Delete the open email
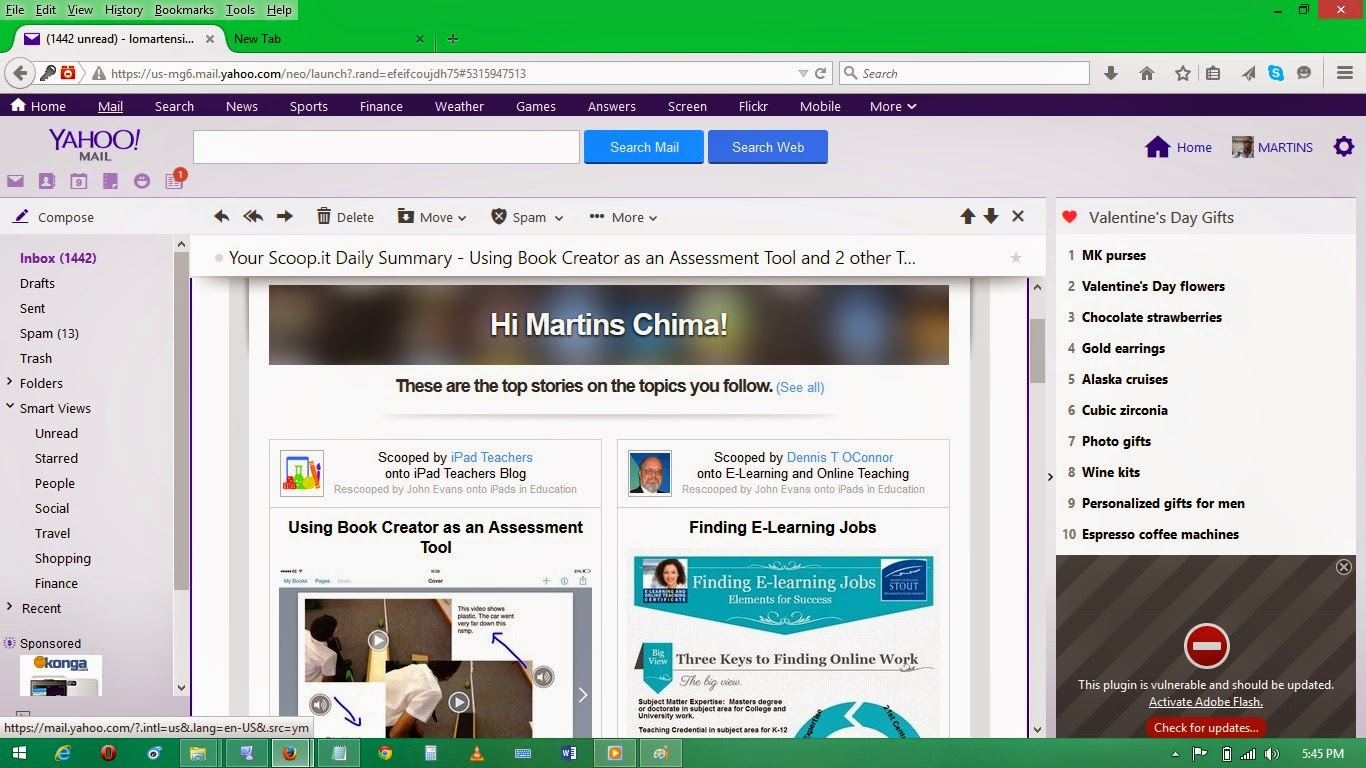This screenshot has width=1366, height=768. [345, 217]
